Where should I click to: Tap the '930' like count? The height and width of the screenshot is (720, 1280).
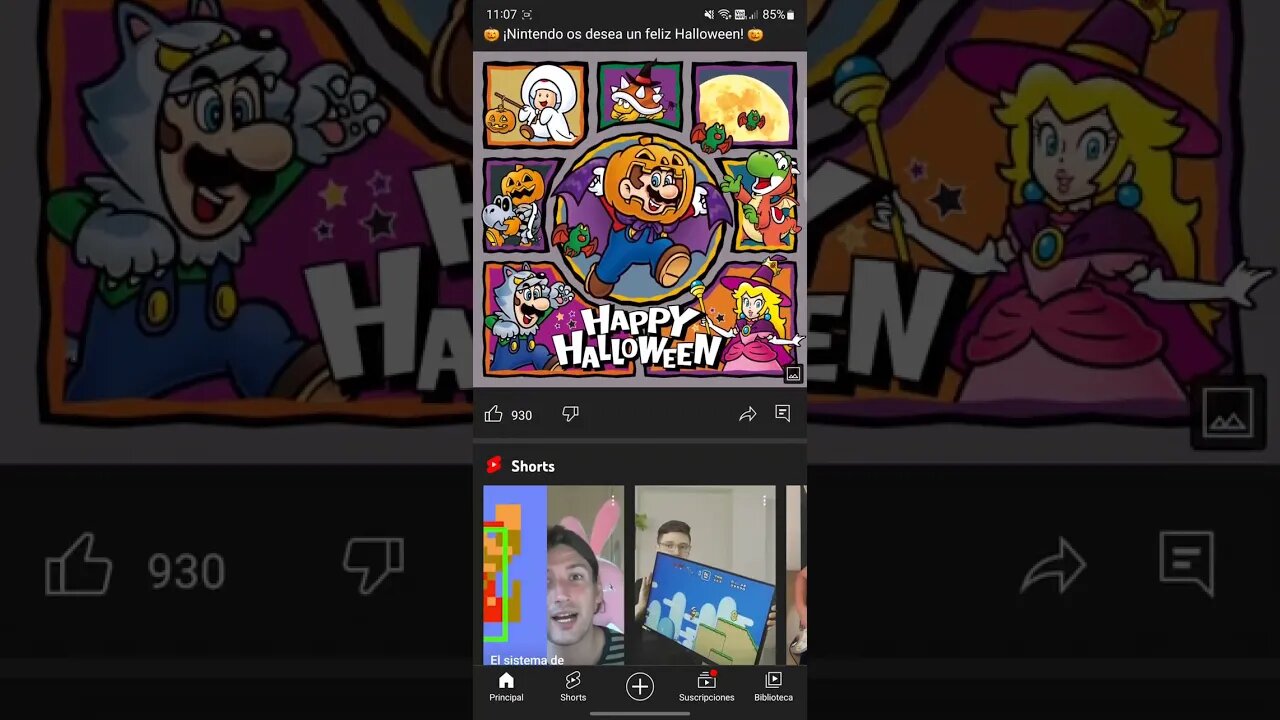click(522, 415)
